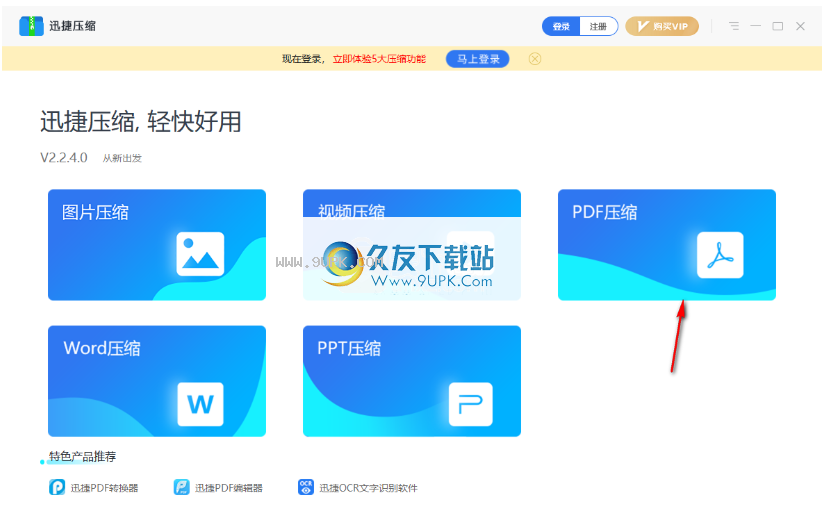Open the main menu hamburger icon

point(734,26)
